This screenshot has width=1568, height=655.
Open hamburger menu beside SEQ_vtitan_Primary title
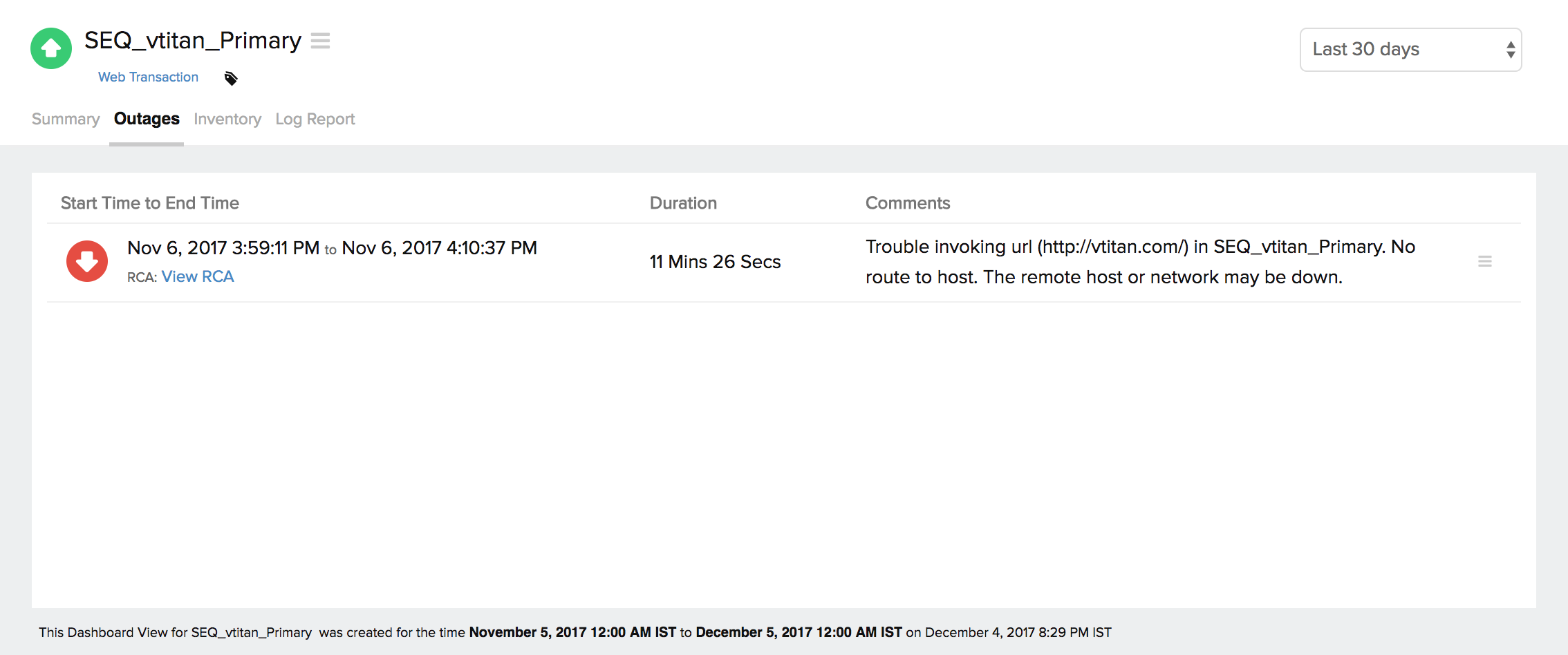[x=320, y=41]
